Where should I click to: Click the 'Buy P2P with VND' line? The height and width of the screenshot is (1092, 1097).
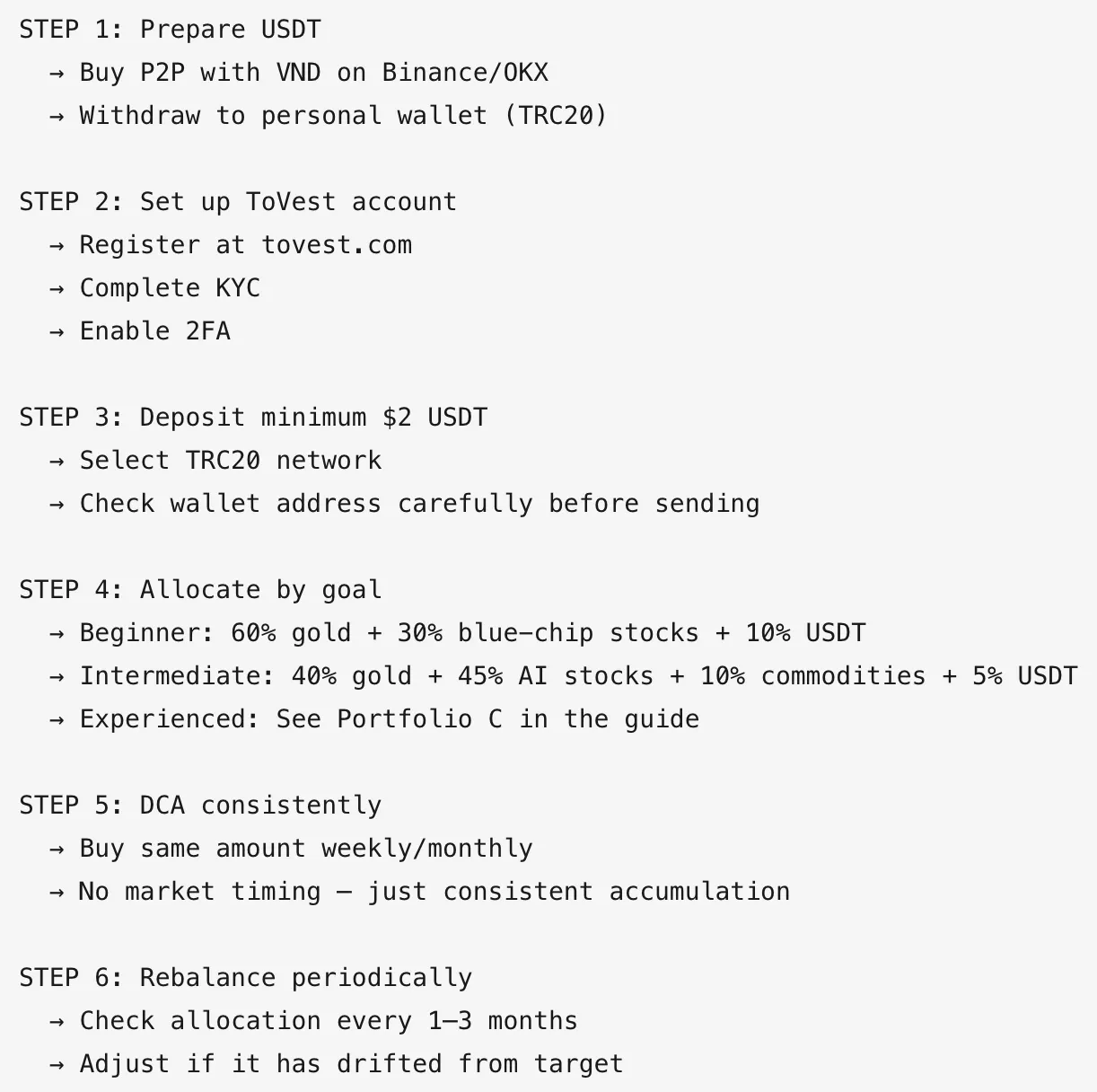coord(299,72)
